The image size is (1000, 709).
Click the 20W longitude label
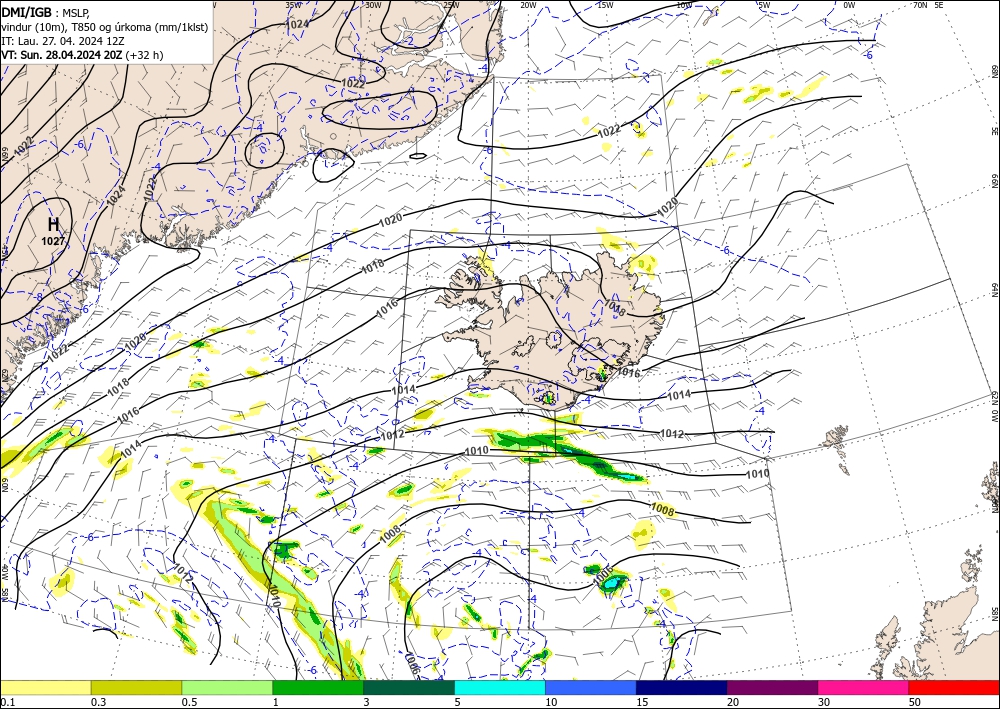pyautogui.click(x=528, y=5)
